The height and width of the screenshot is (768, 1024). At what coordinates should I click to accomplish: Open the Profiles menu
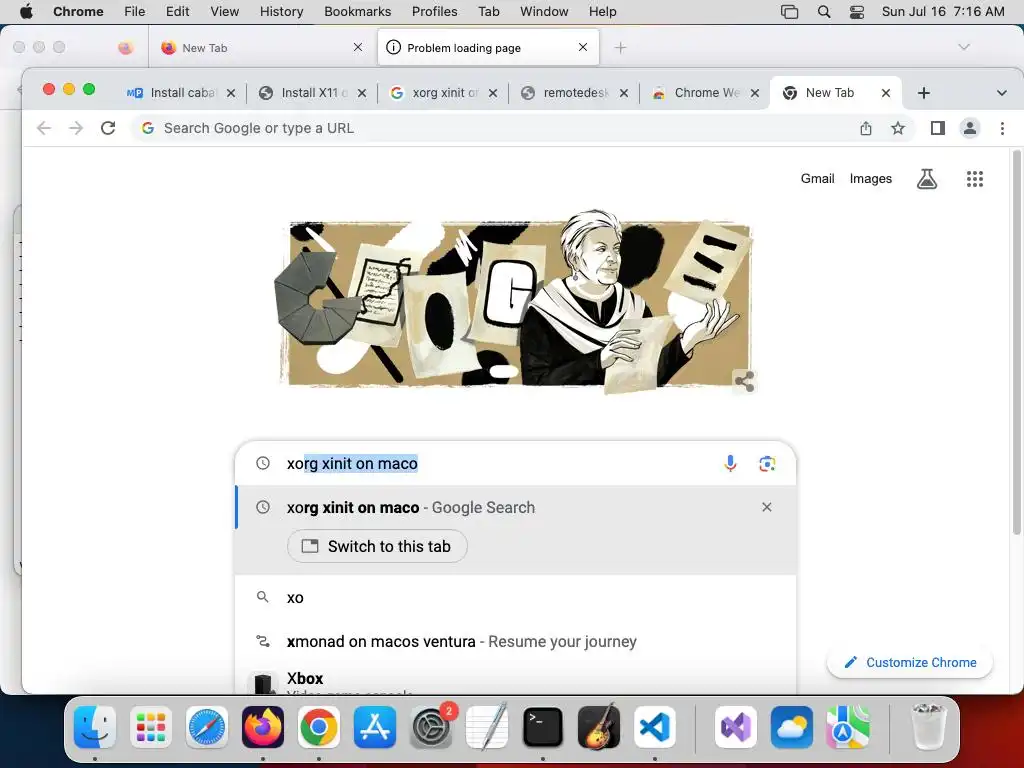[434, 12]
